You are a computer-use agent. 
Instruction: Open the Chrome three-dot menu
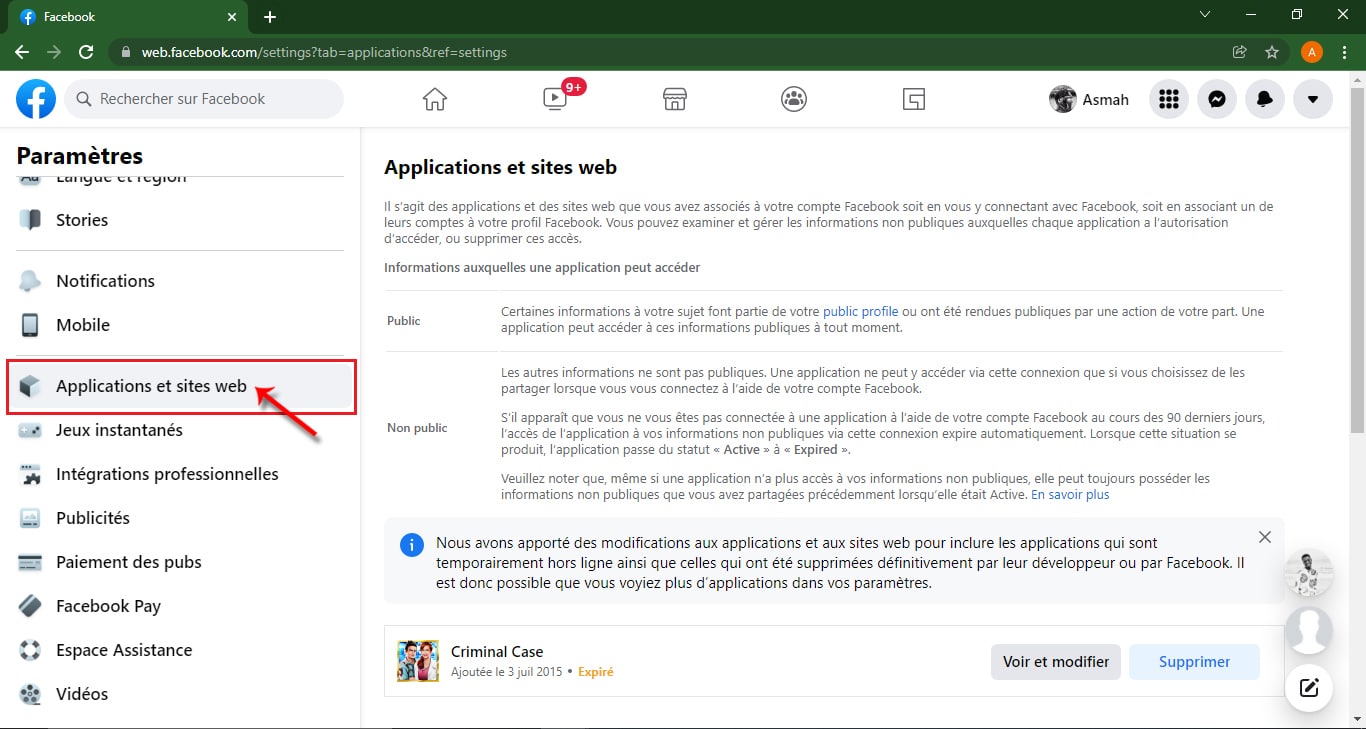click(x=1345, y=52)
